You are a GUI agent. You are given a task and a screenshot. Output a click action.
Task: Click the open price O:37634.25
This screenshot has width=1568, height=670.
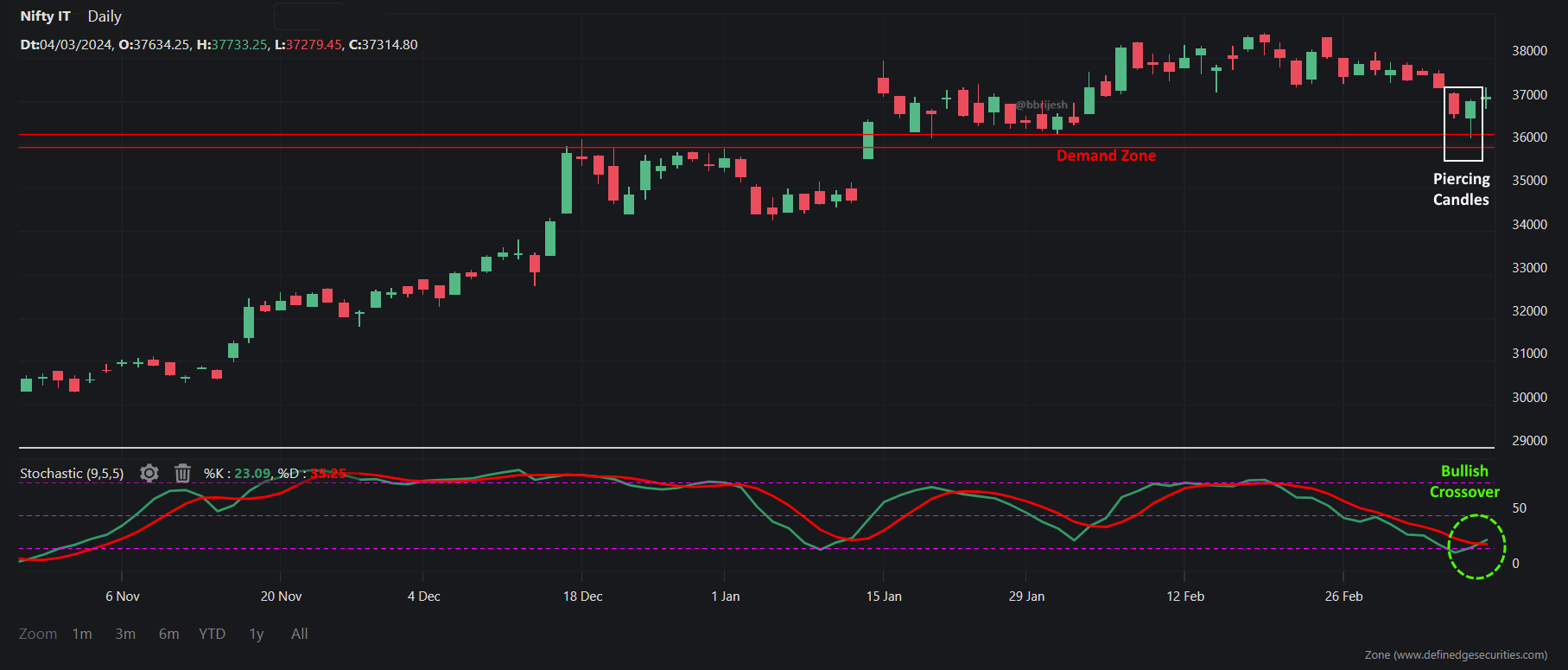154,45
